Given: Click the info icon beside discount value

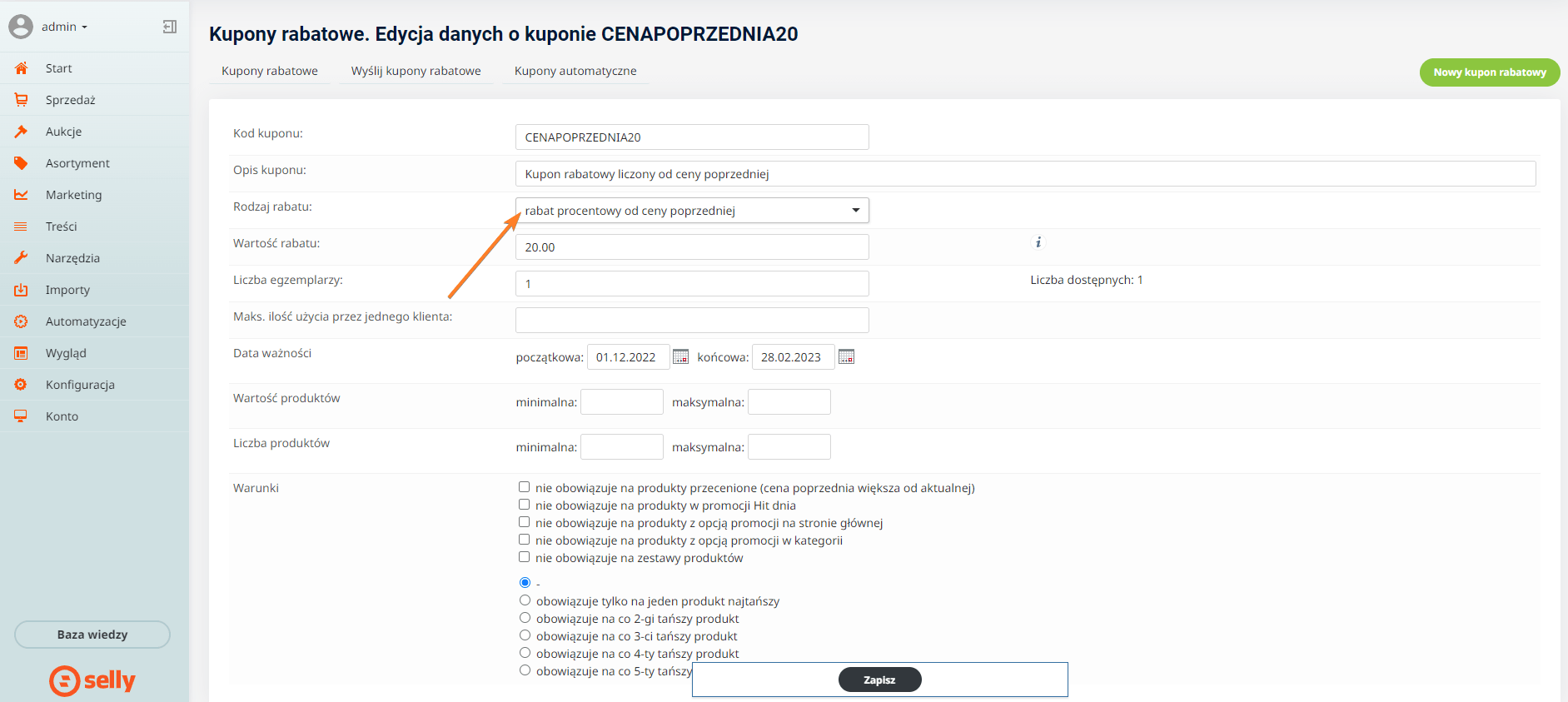Looking at the screenshot, I should [1038, 242].
